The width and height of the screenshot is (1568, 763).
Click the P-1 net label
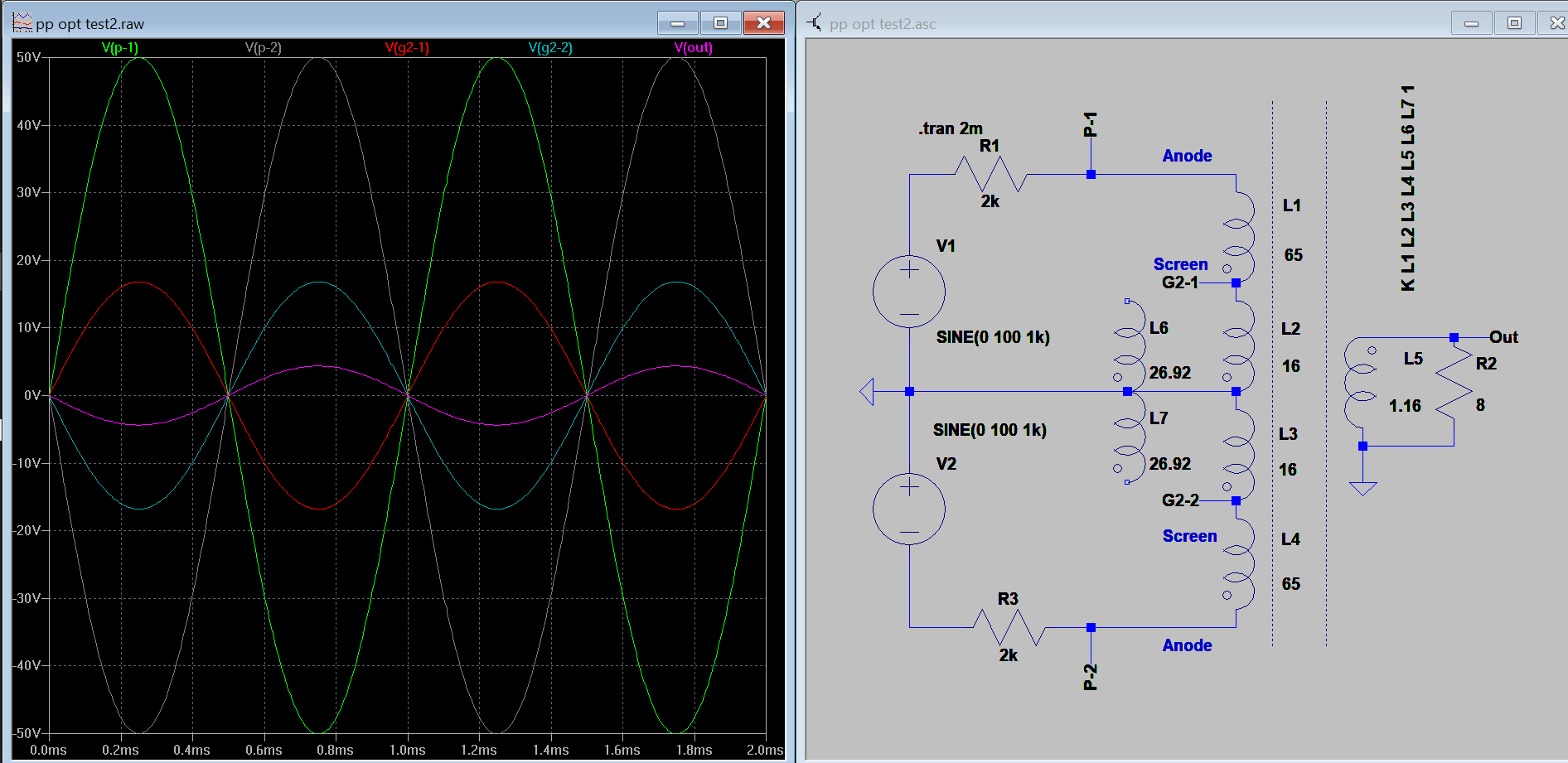point(1091,124)
